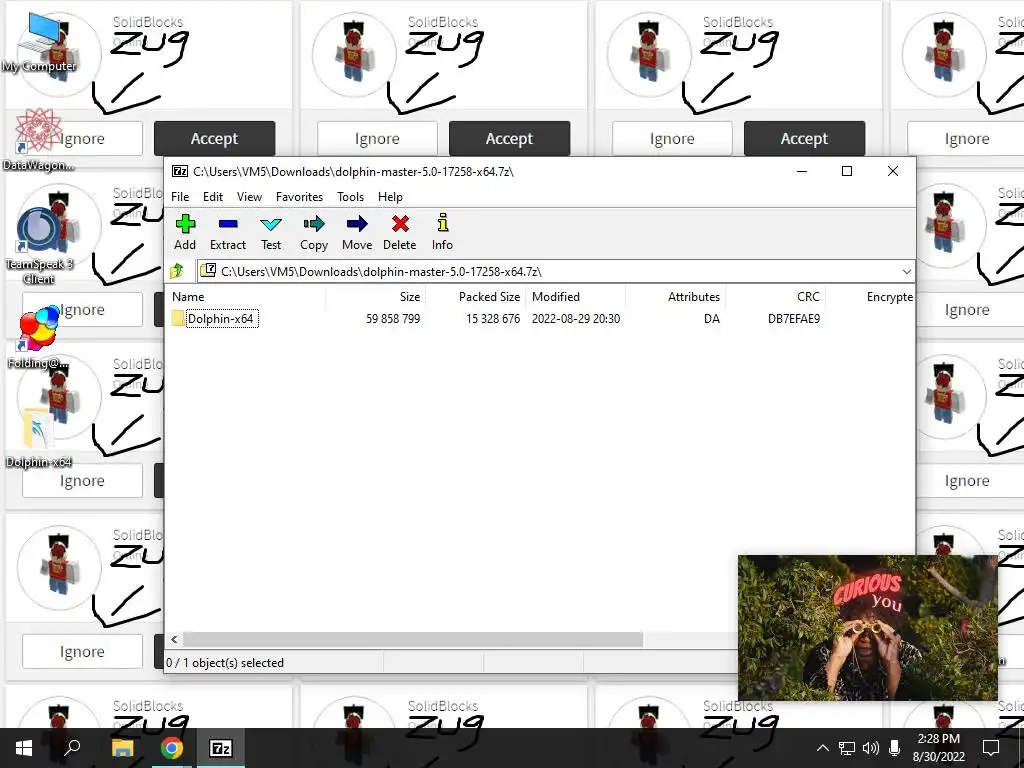The height and width of the screenshot is (768, 1024).
Task: Sort the list by the Size column
Action: coord(376,296)
